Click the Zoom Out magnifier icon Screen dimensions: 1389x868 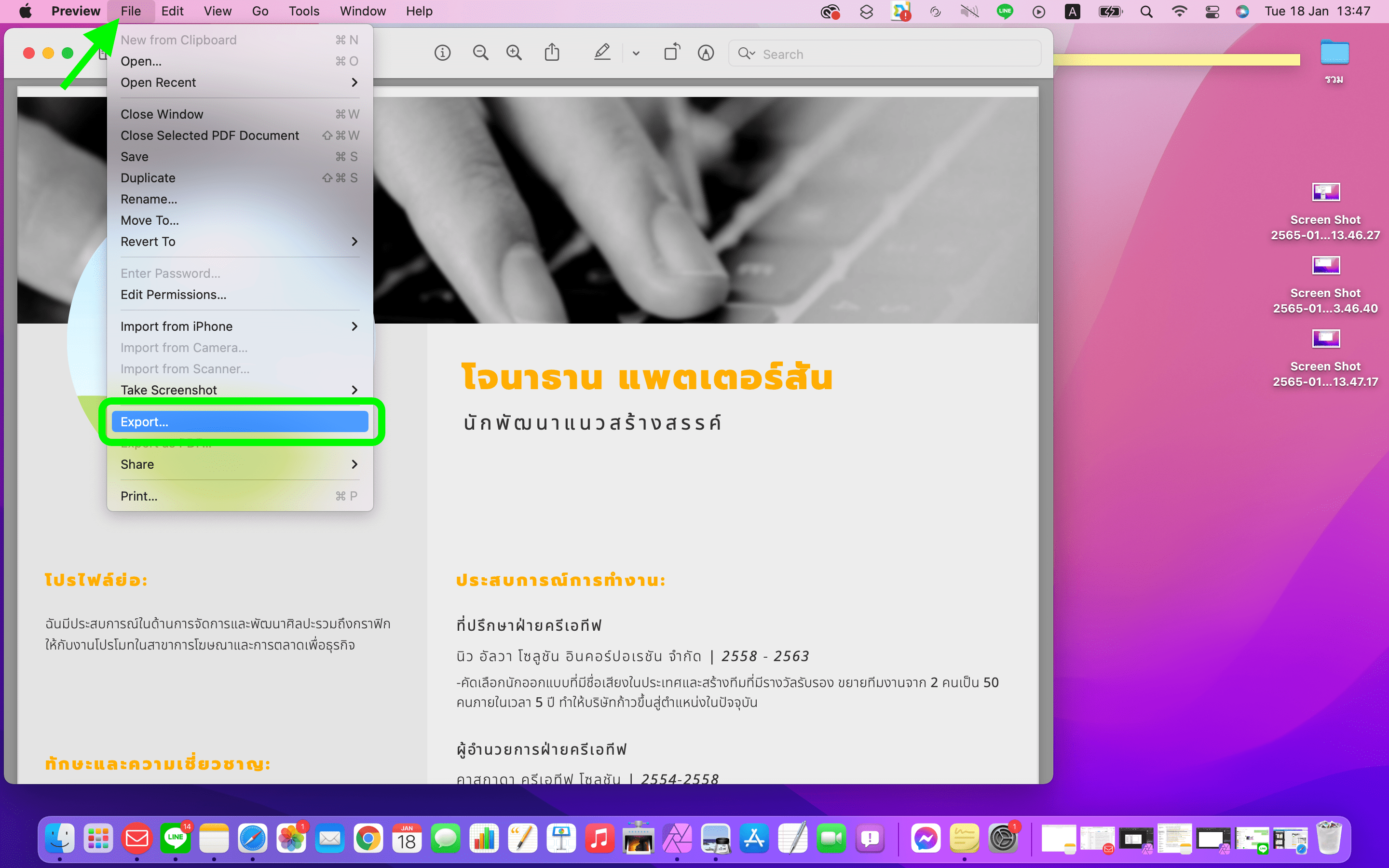tap(480, 54)
